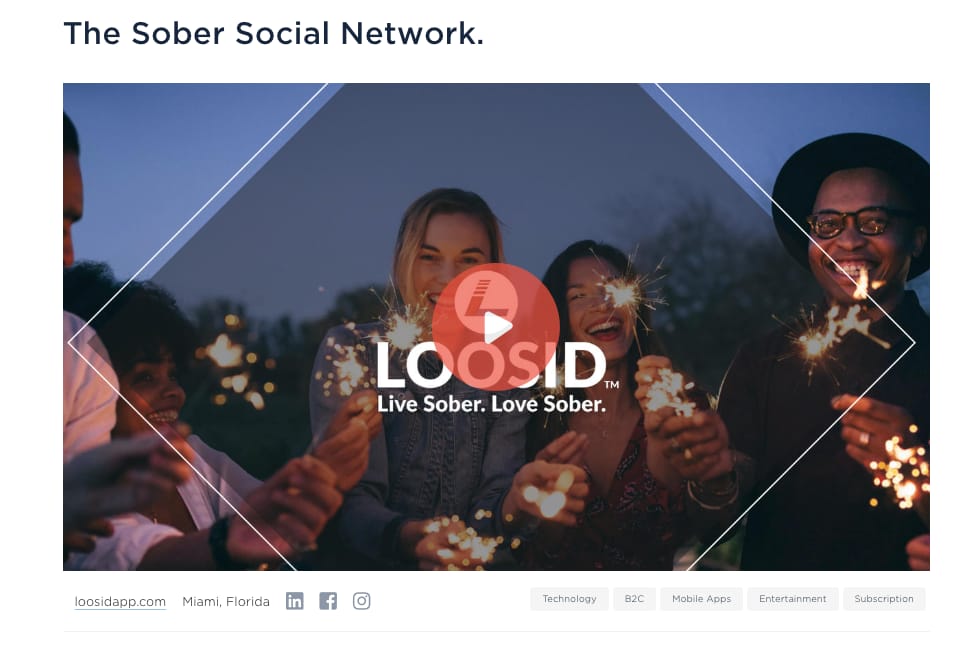Select the Mobile Apps tag
The image size is (970, 650).
[701, 599]
